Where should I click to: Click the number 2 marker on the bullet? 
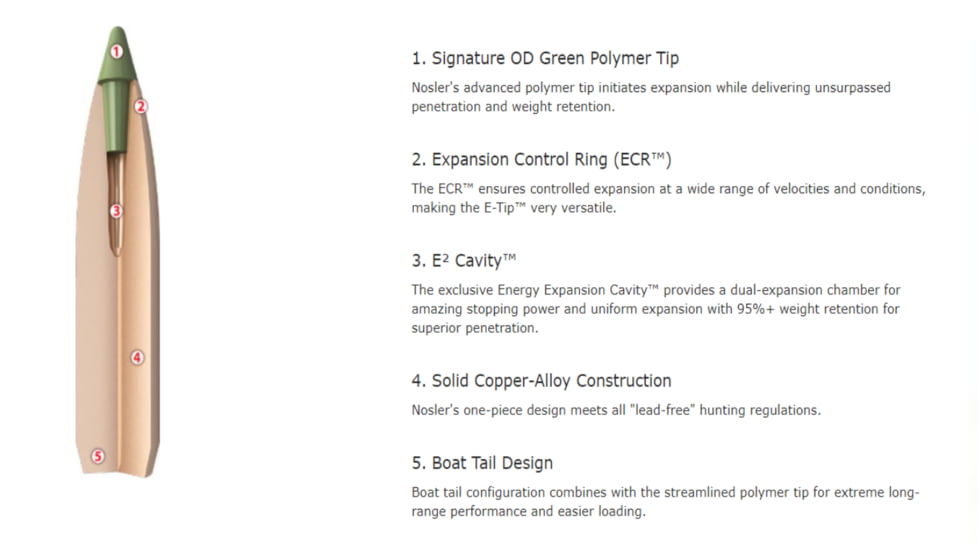(141, 106)
